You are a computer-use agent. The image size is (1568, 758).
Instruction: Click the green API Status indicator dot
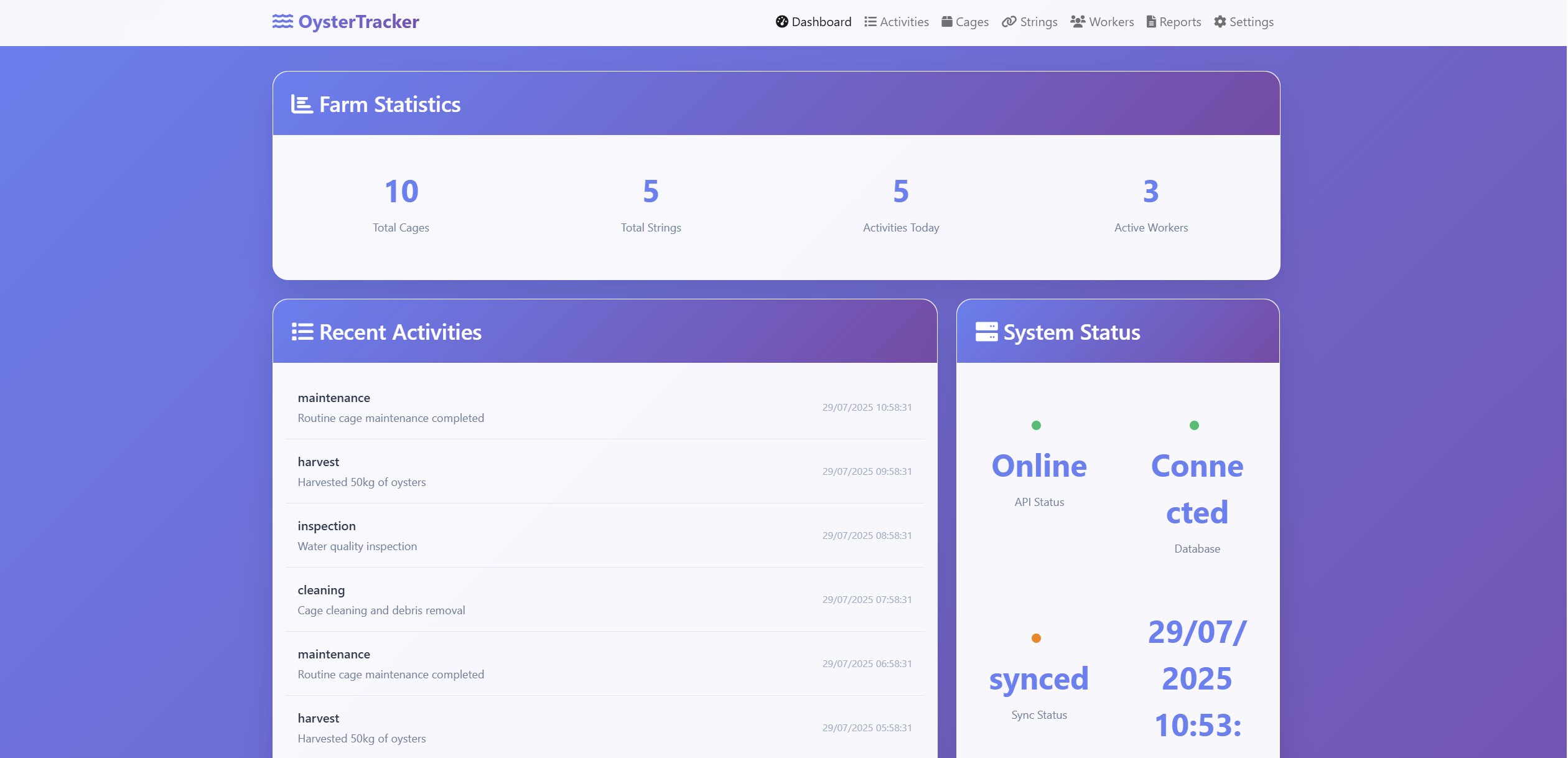coord(1036,426)
